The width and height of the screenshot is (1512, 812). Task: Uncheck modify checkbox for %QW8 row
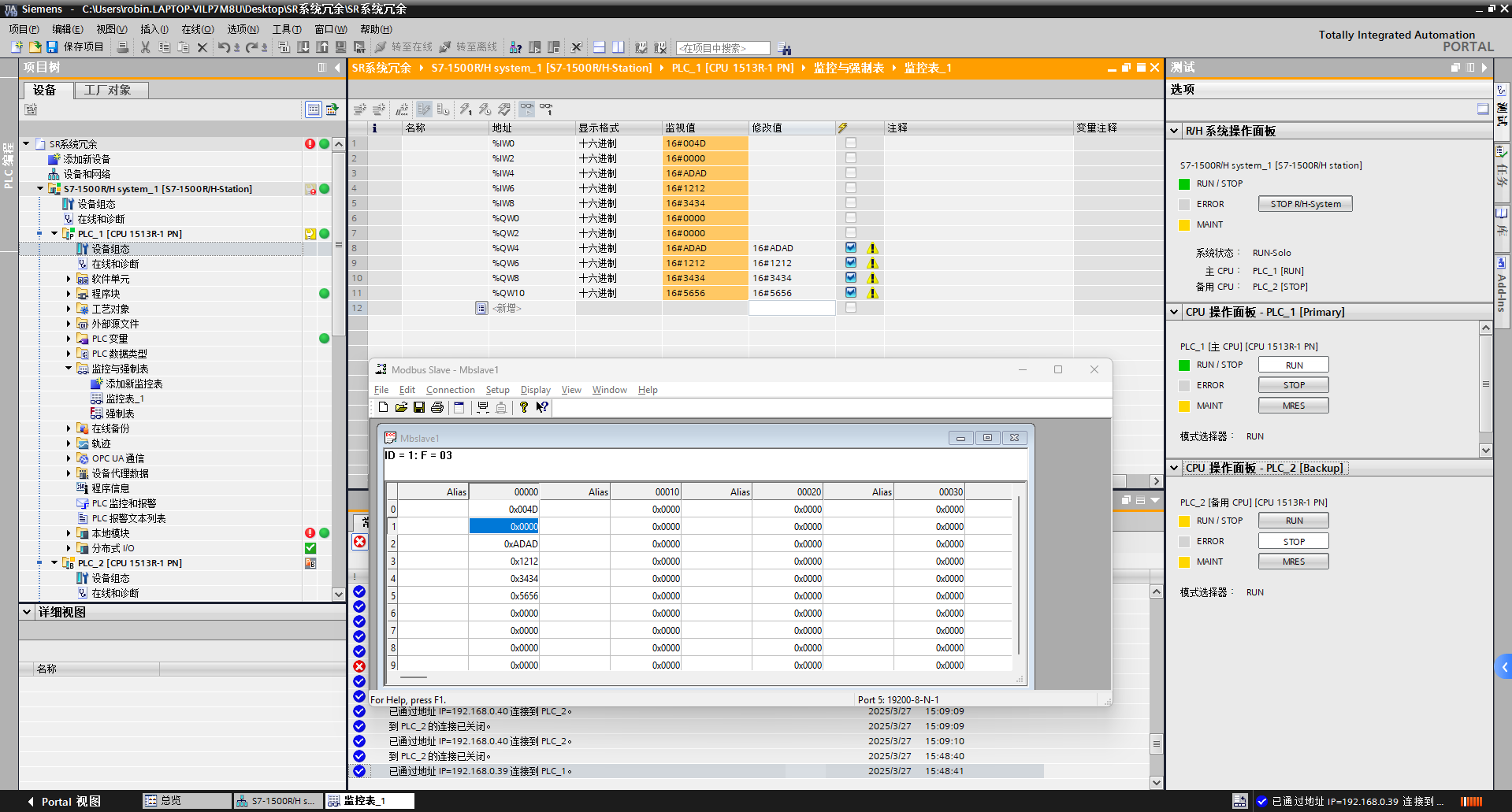tap(851, 278)
